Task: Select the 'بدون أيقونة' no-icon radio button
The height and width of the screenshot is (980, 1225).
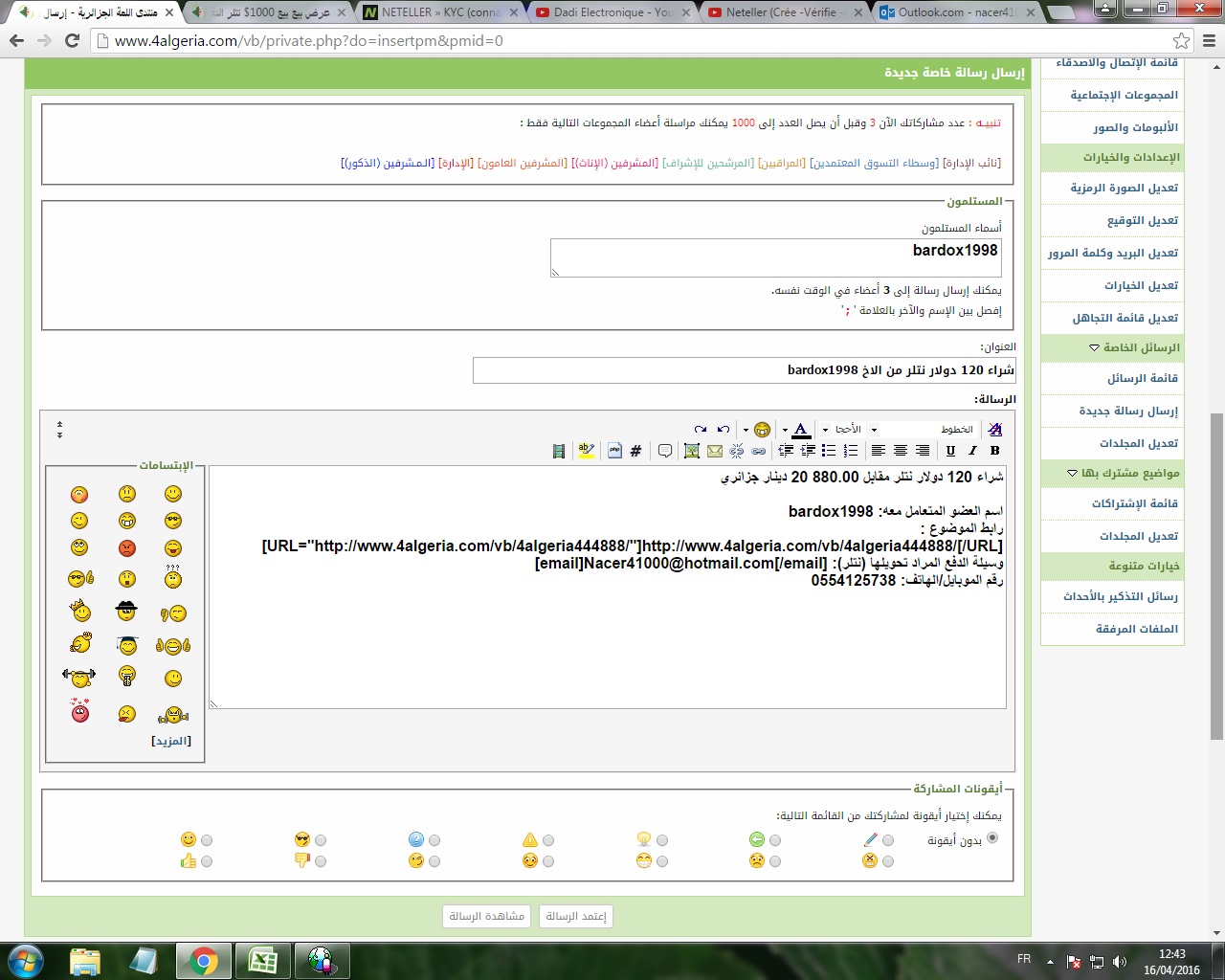Action: pyautogui.click(x=992, y=838)
